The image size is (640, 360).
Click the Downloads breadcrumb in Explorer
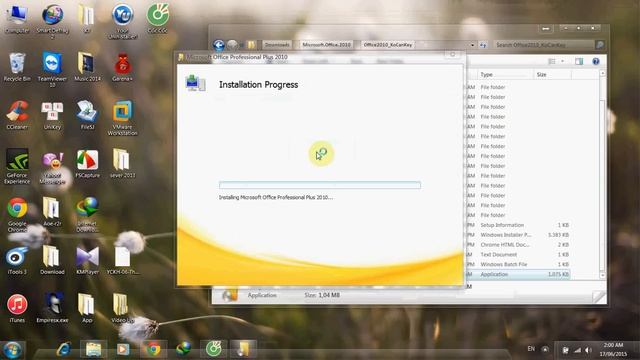pyautogui.click(x=277, y=44)
